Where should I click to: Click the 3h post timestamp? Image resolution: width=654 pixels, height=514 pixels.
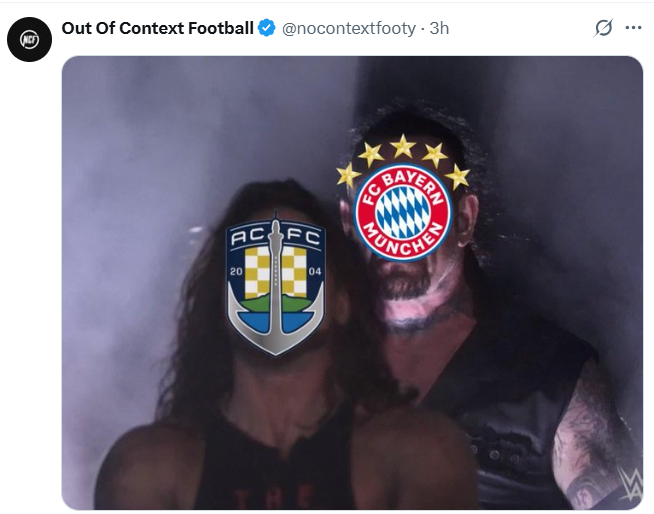click(439, 28)
